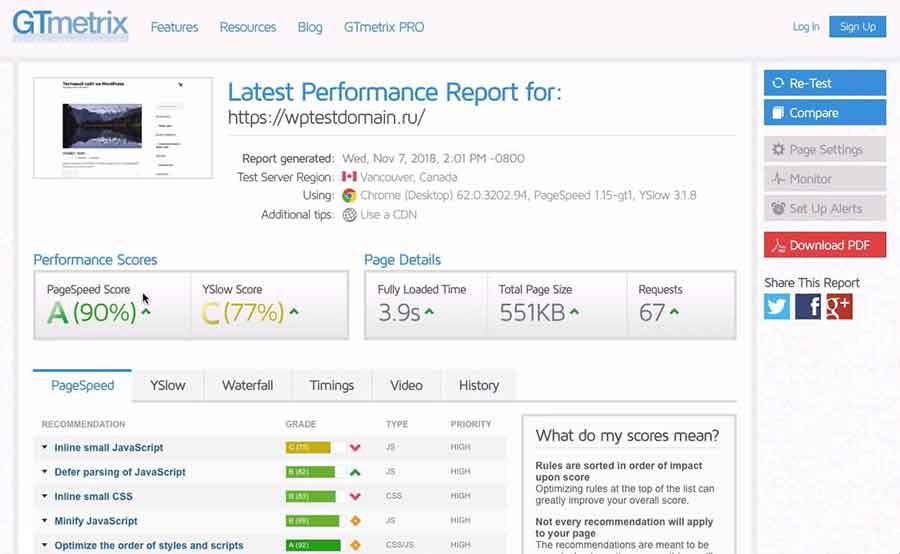Screen dimensions: 900x554
Task: Open the site screenshot thumbnail
Action: [x=123, y=128]
